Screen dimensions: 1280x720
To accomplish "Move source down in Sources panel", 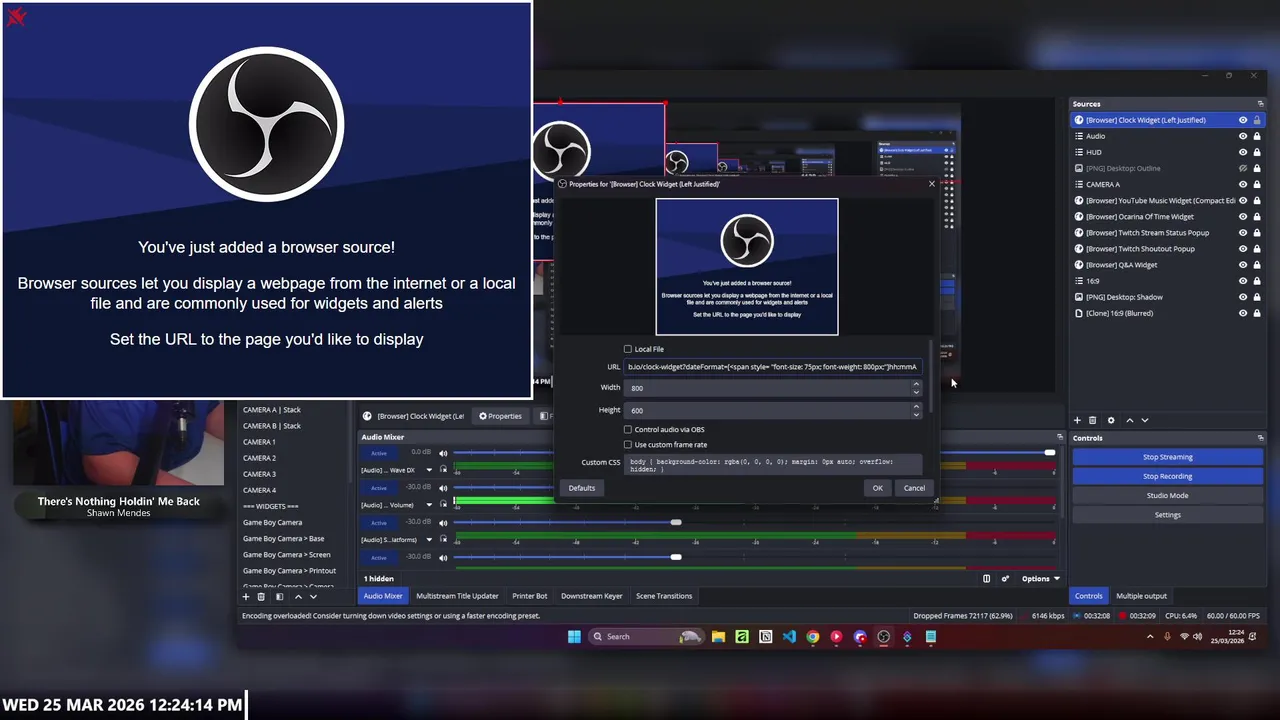I will pos(1145,420).
